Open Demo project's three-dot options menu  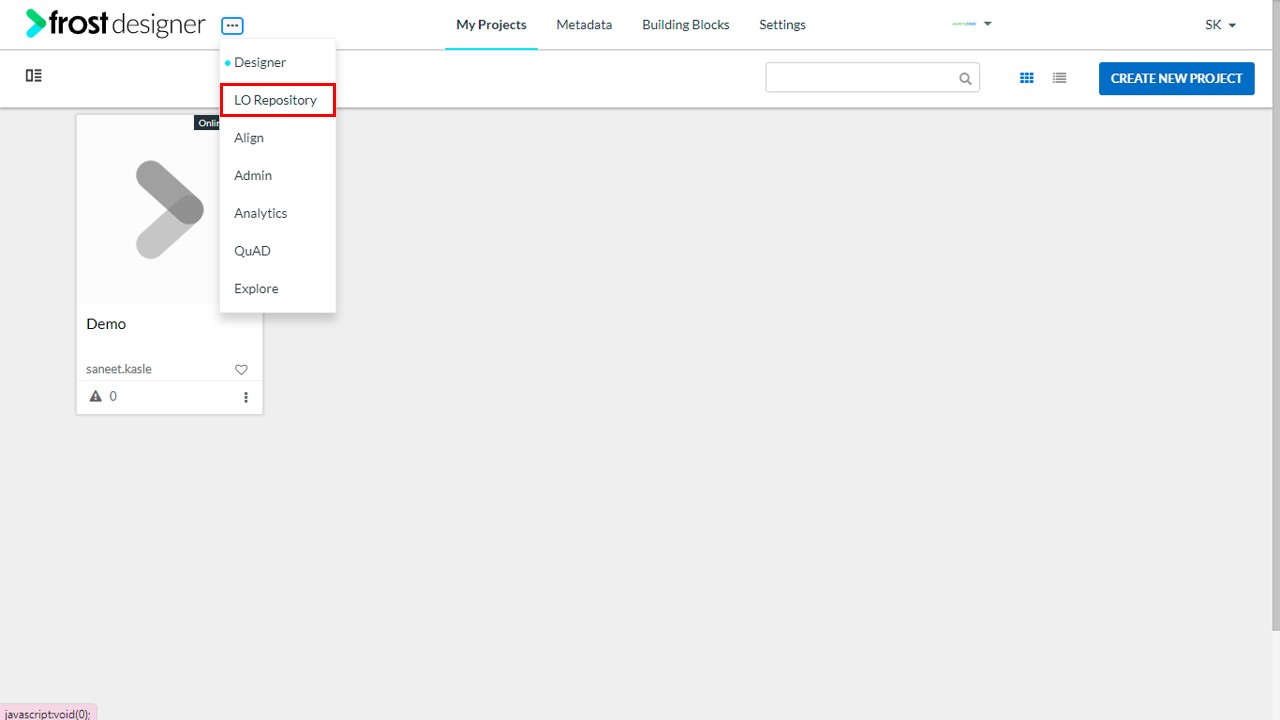pyautogui.click(x=246, y=397)
